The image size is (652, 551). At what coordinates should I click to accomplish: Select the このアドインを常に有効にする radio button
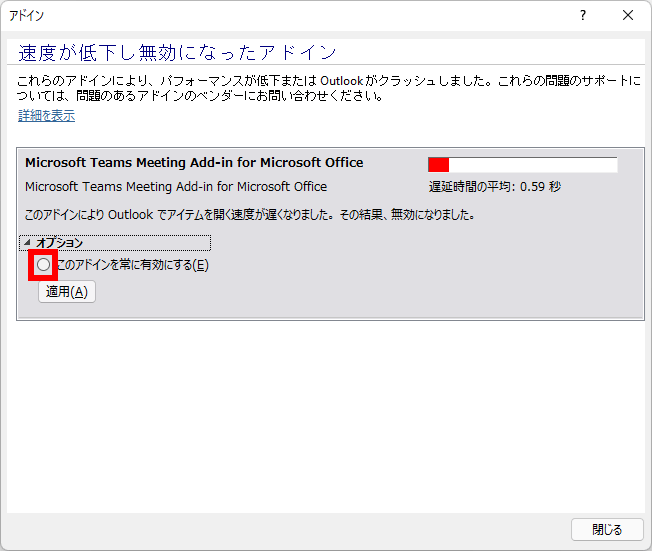click(43, 265)
